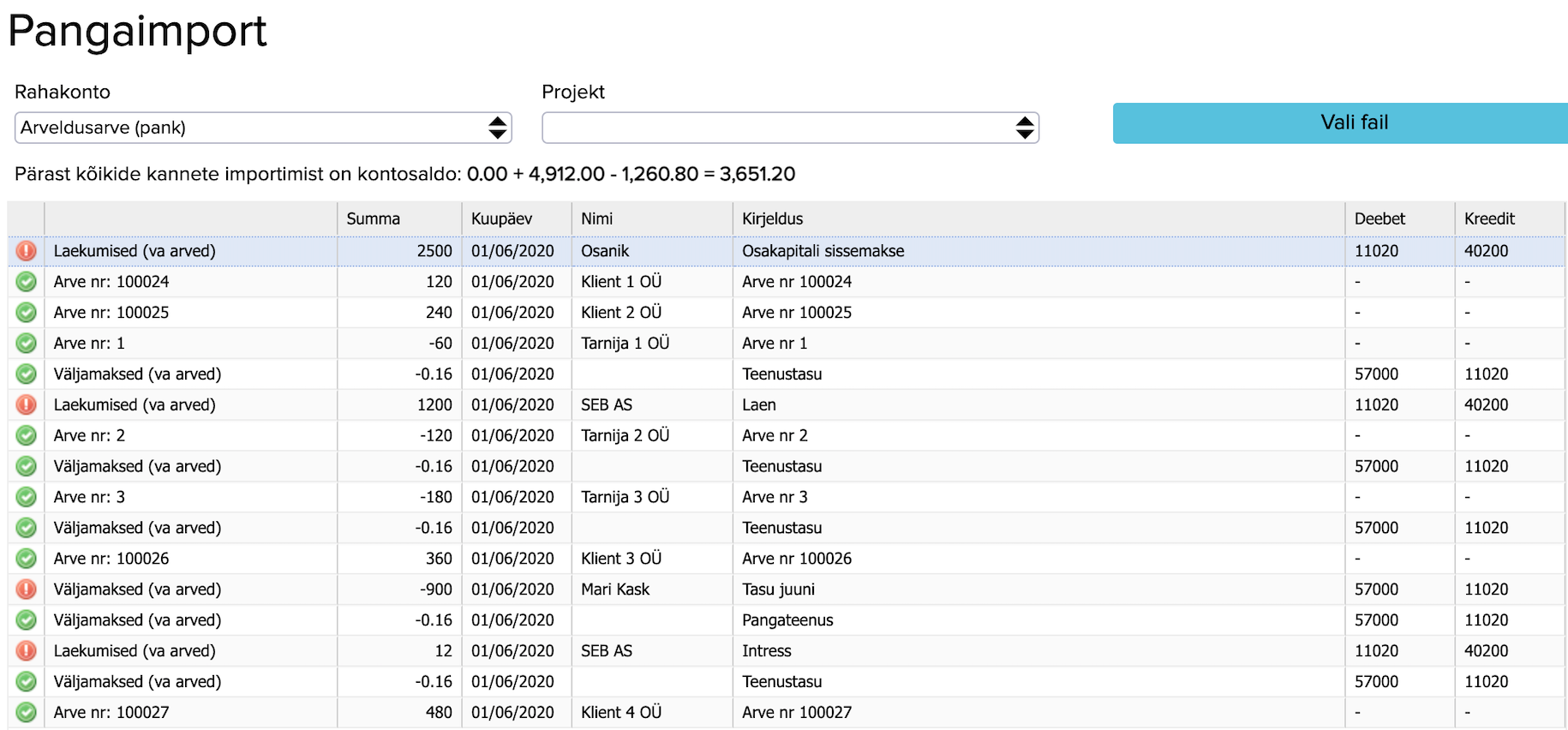Click red warning icon on the Intress row

pos(27,651)
